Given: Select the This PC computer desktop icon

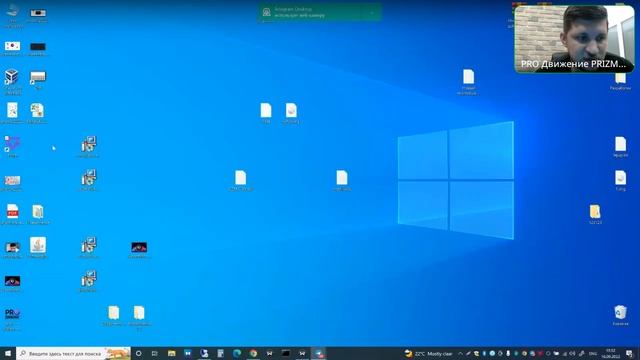Looking at the screenshot, I should coord(13,16).
